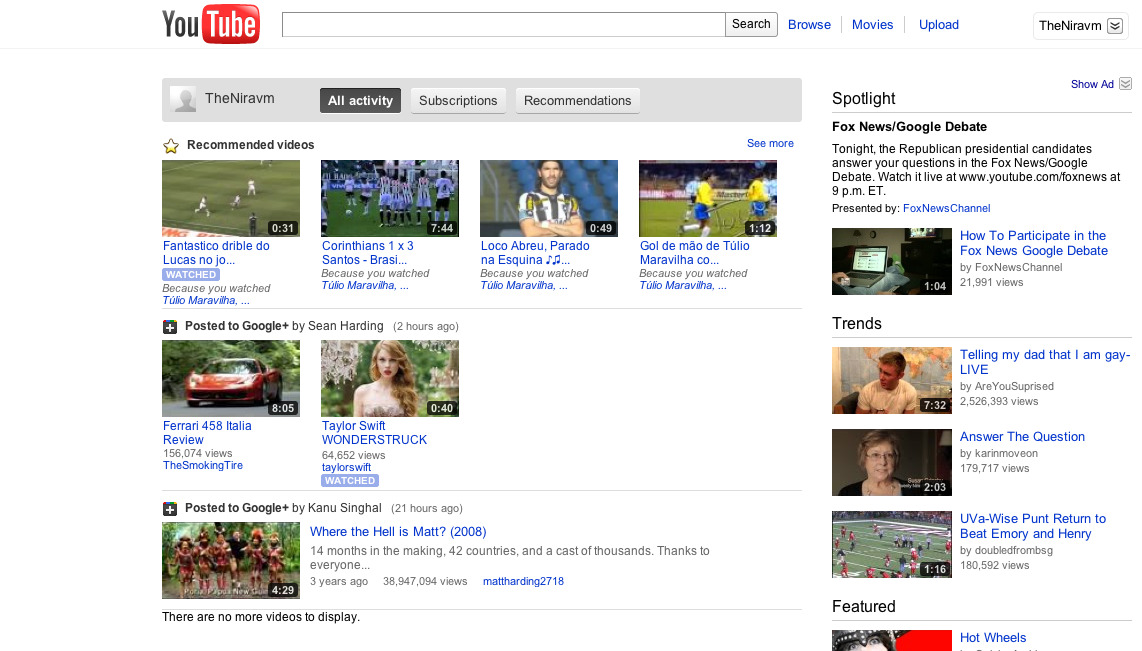
Task: Click Túlio Maravilha link under Loco Abreu
Action: coord(524,285)
